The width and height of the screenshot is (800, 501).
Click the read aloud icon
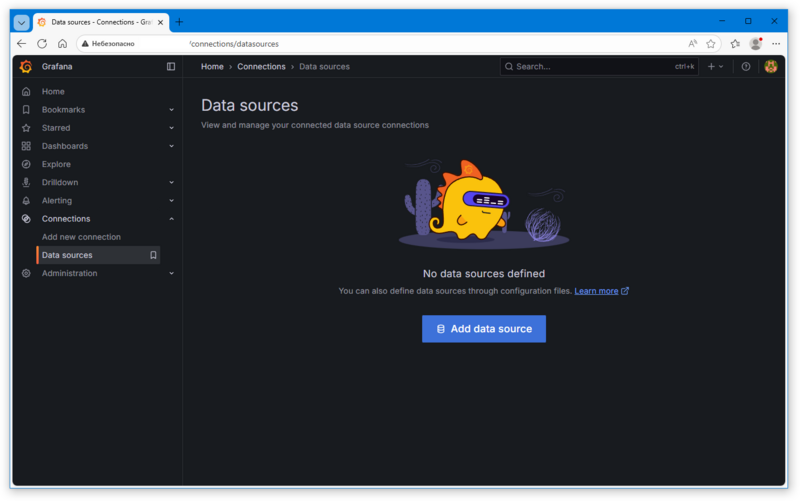point(692,43)
